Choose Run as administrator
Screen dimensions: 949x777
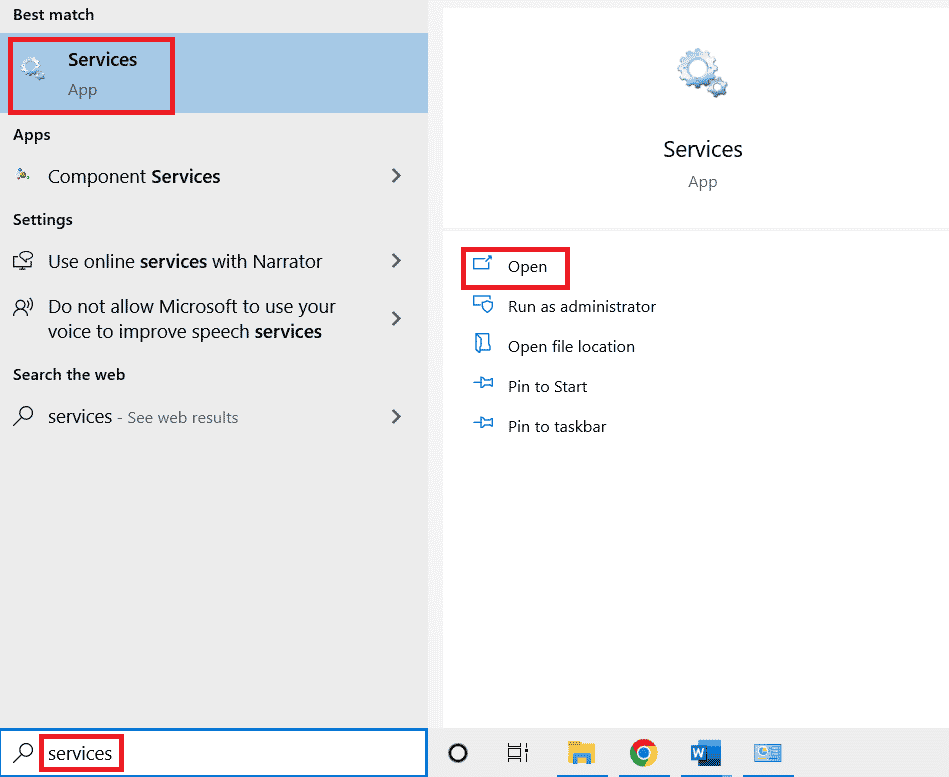point(582,307)
